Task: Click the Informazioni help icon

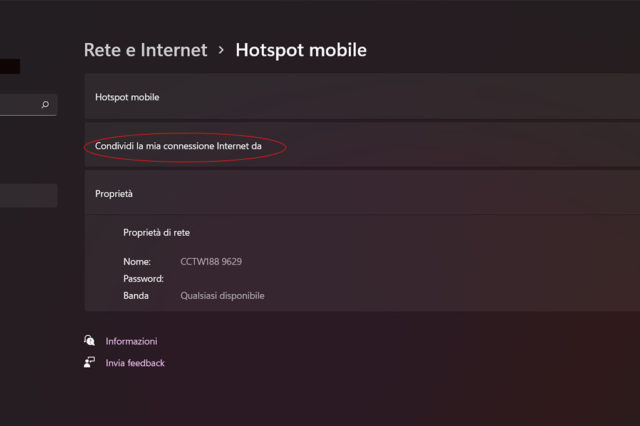Action: (90, 341)
